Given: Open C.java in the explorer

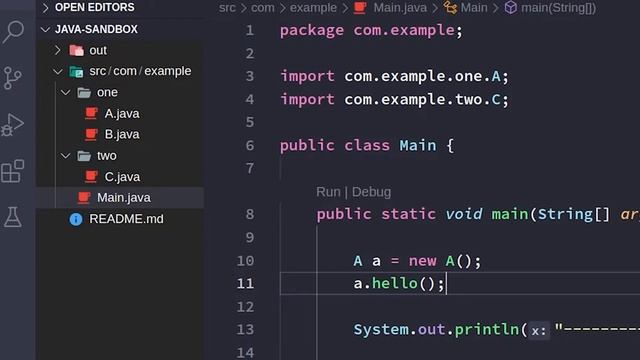Looking at the screenshot, I should [x=122, y=177].
